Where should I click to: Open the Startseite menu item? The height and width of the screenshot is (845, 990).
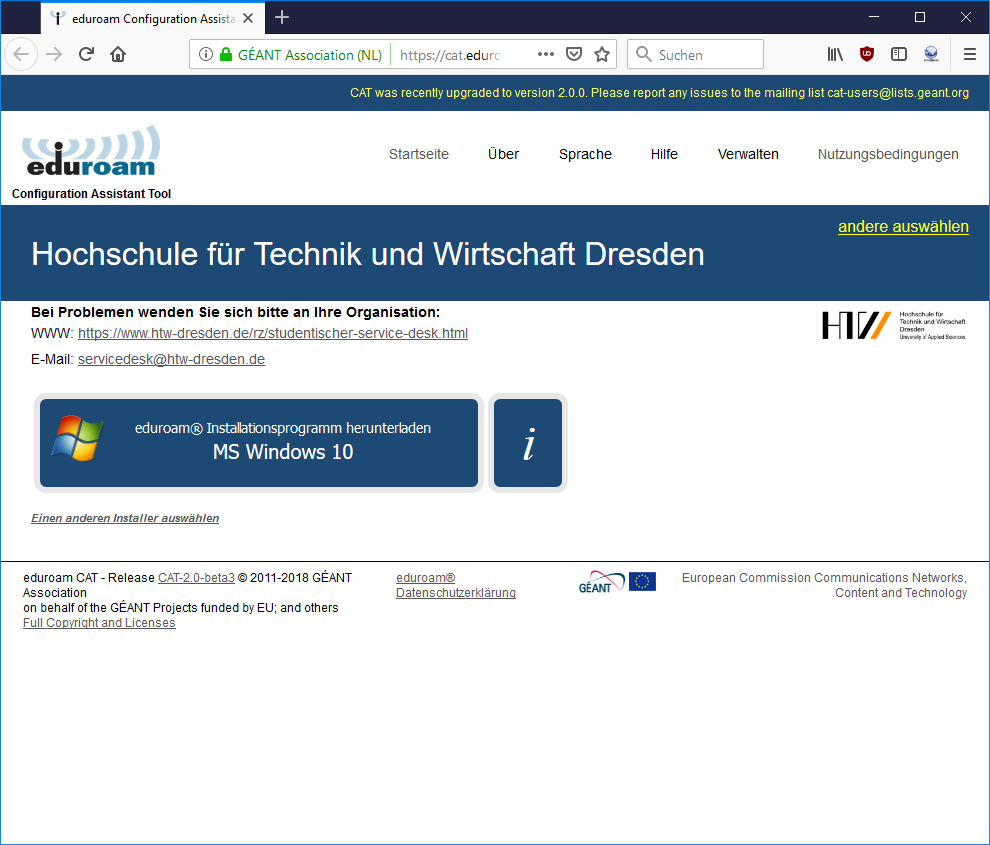point(419,154)
